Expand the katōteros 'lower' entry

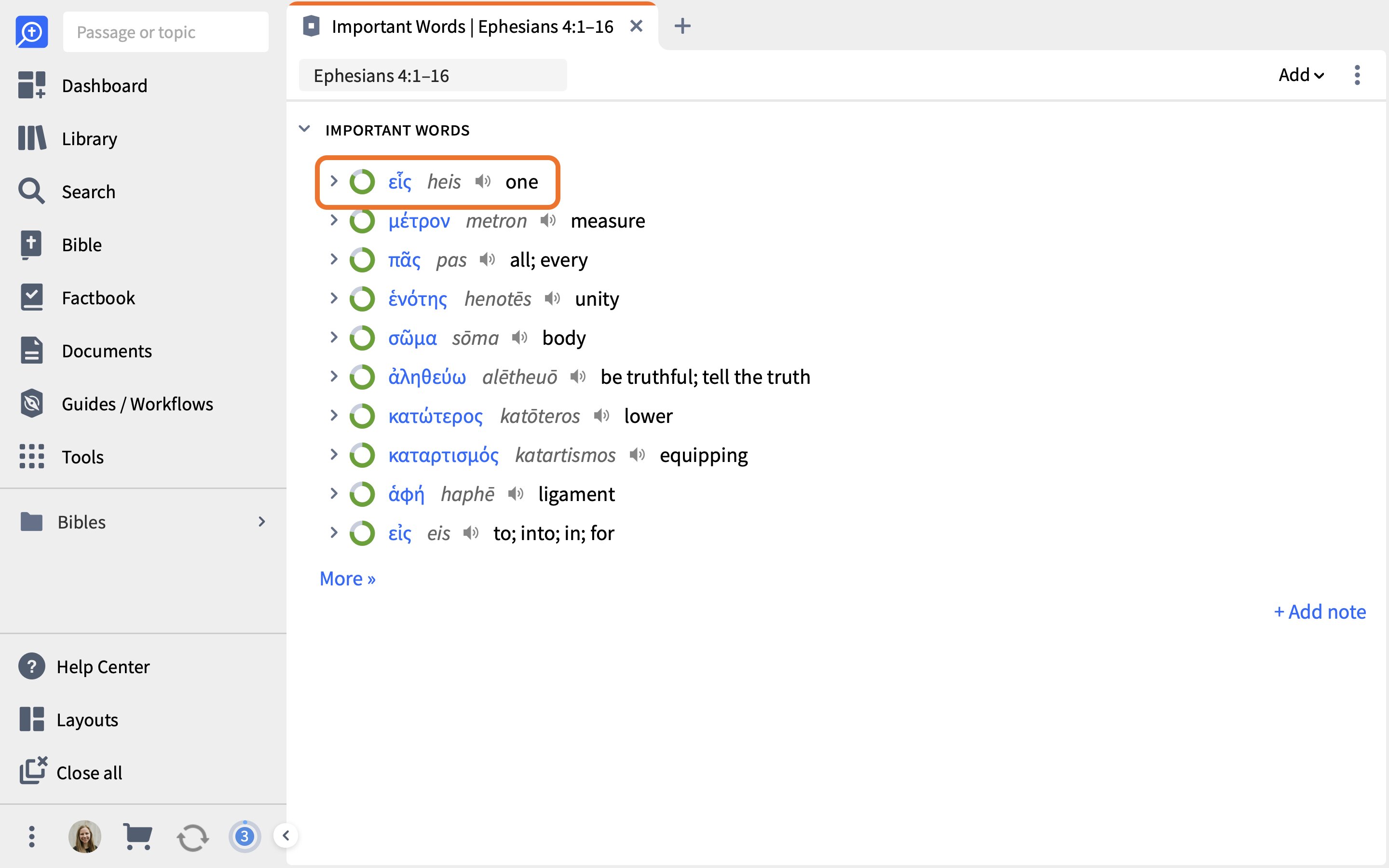[333, 416]
